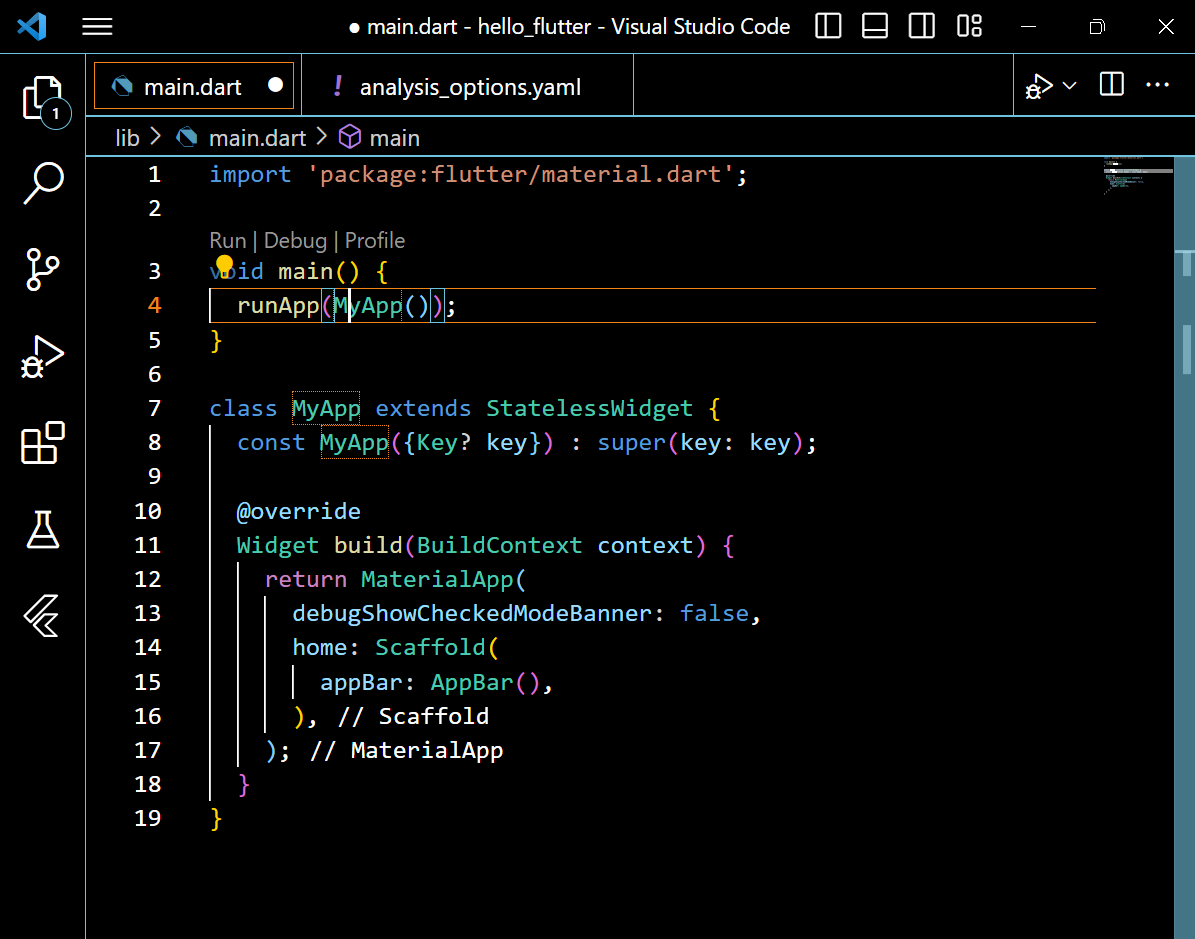Click line number 7 in gutter
The width and height of the screenshot is (1195, 939).
(155, 409)
